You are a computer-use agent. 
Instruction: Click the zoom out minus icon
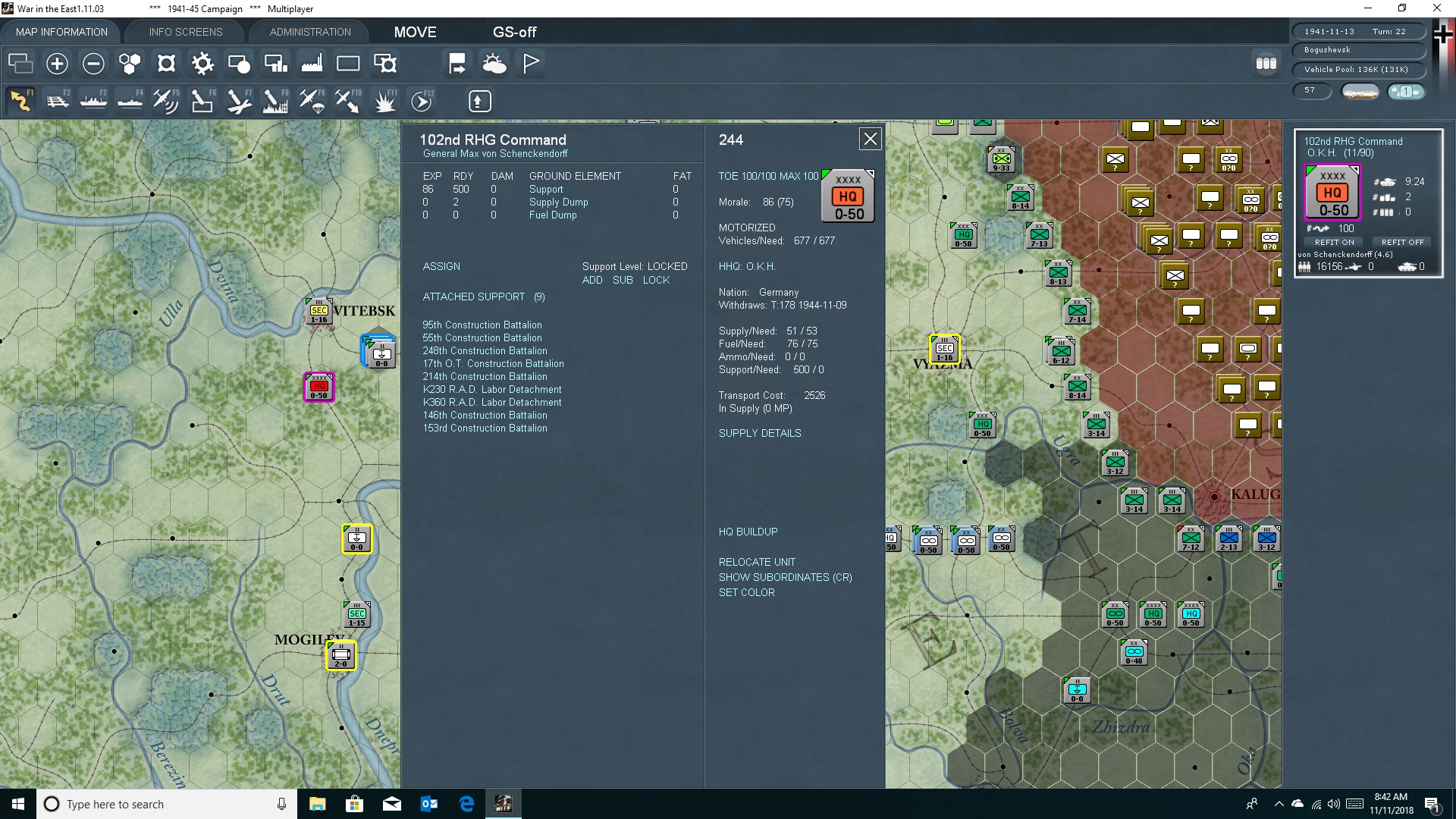click(x=93, y=64)
